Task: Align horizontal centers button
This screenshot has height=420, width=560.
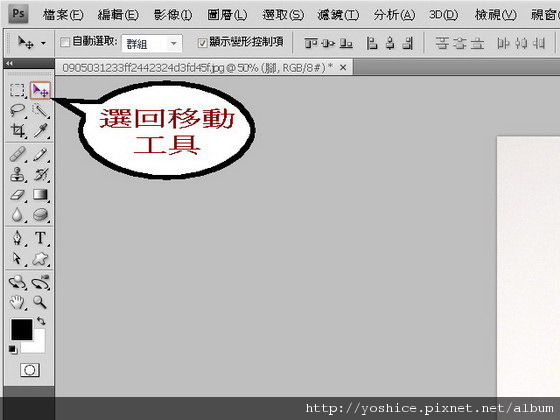Action: 390,44
